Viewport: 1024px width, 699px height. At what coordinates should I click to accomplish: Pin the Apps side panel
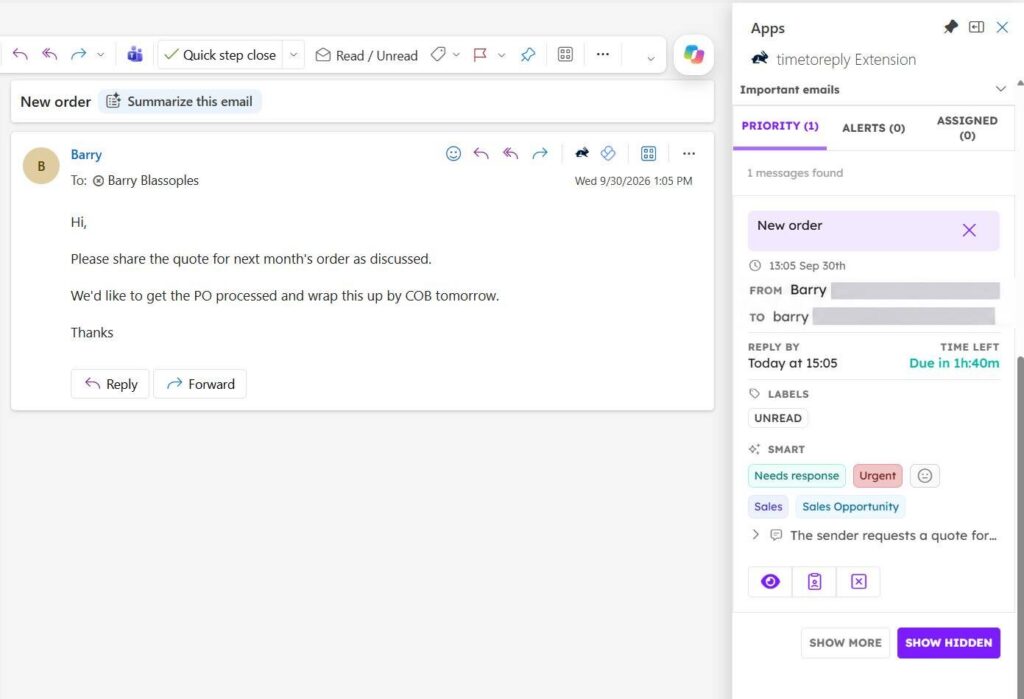pos(951,27)
